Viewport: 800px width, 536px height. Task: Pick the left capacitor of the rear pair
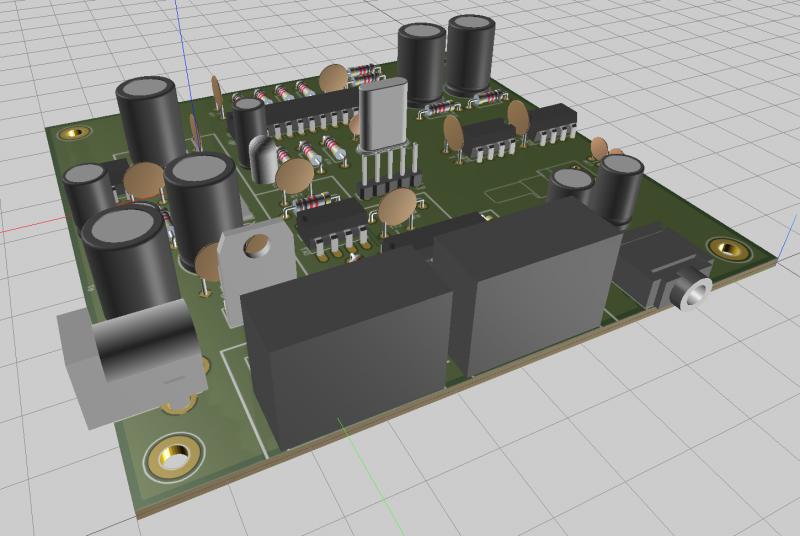(x=422, y=63)
